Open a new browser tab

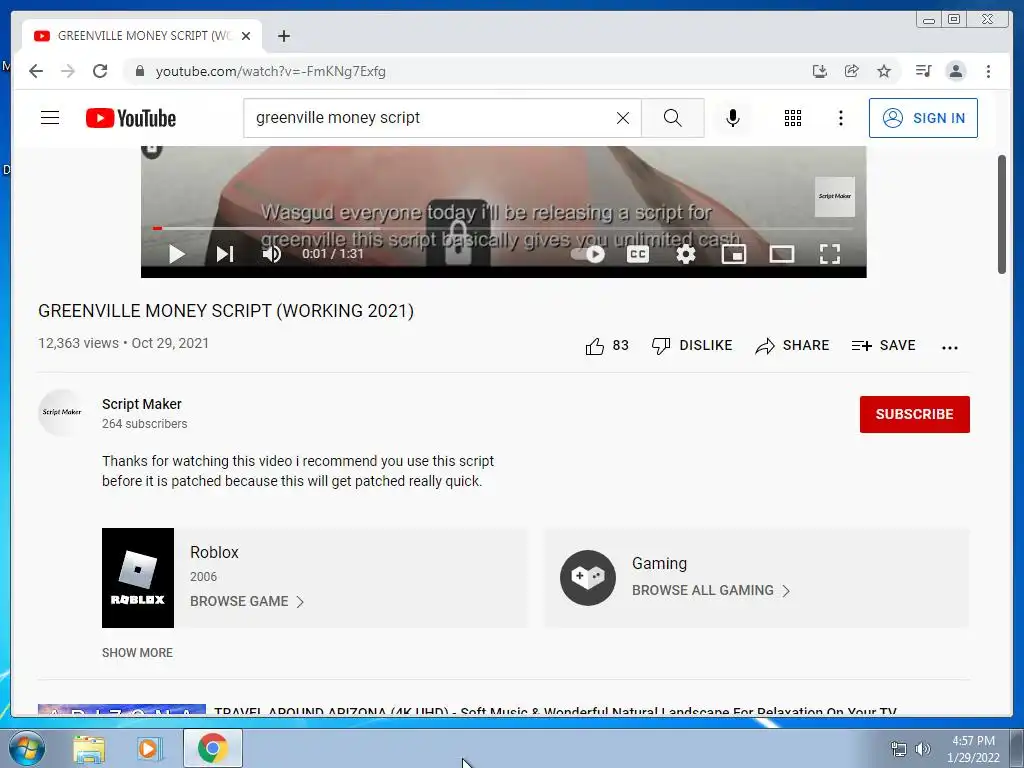click(283, 36)
